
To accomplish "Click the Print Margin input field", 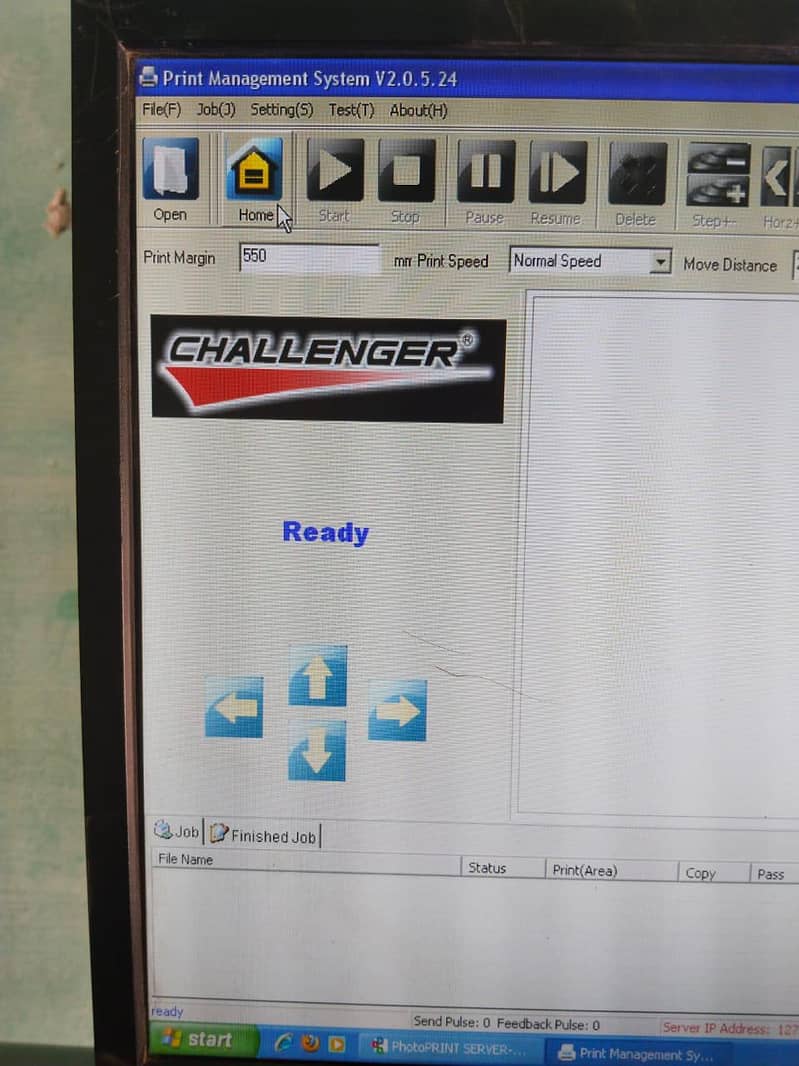I will tap(308, 258).
